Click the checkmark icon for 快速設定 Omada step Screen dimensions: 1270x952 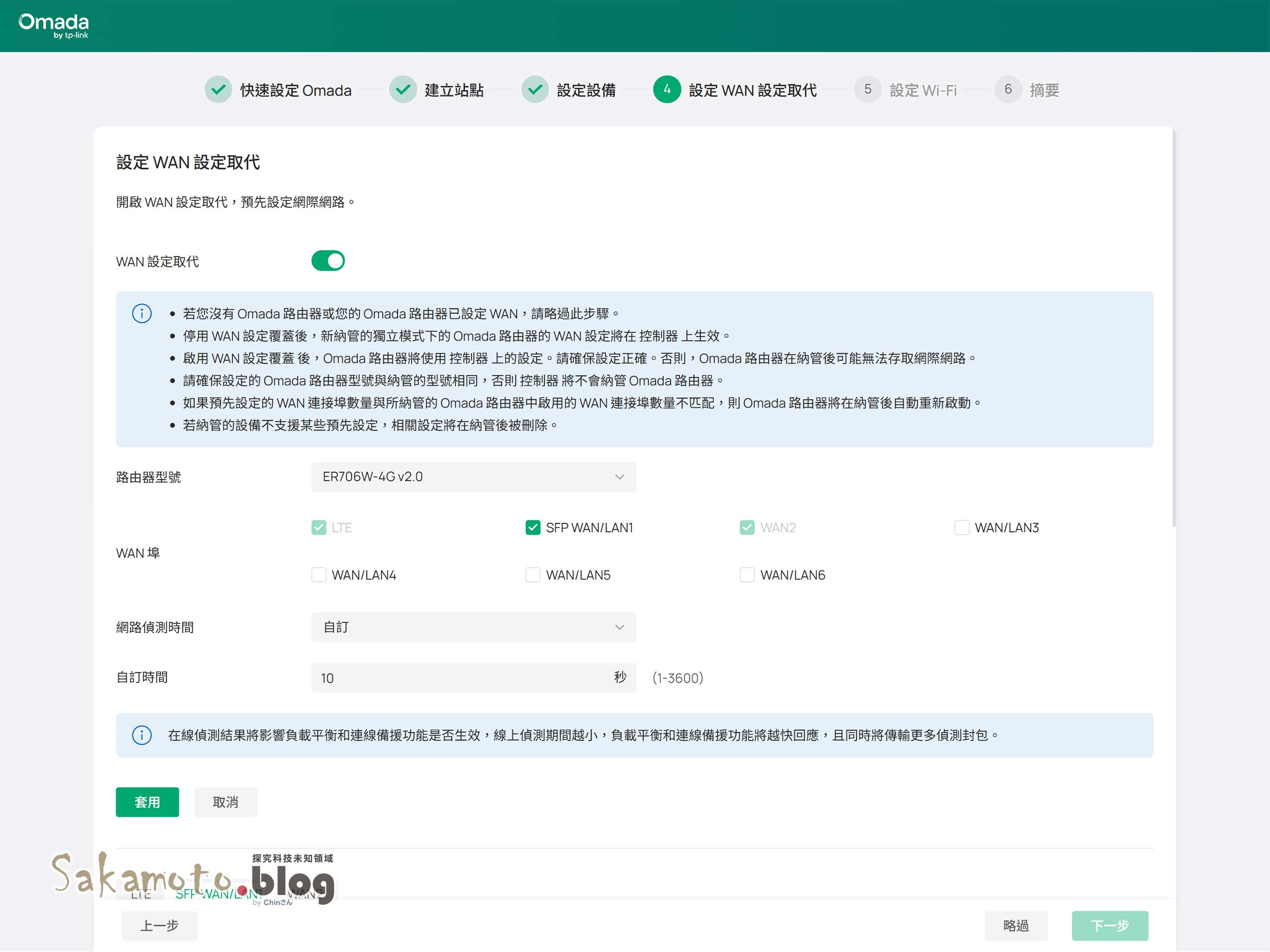pos(218,90)
